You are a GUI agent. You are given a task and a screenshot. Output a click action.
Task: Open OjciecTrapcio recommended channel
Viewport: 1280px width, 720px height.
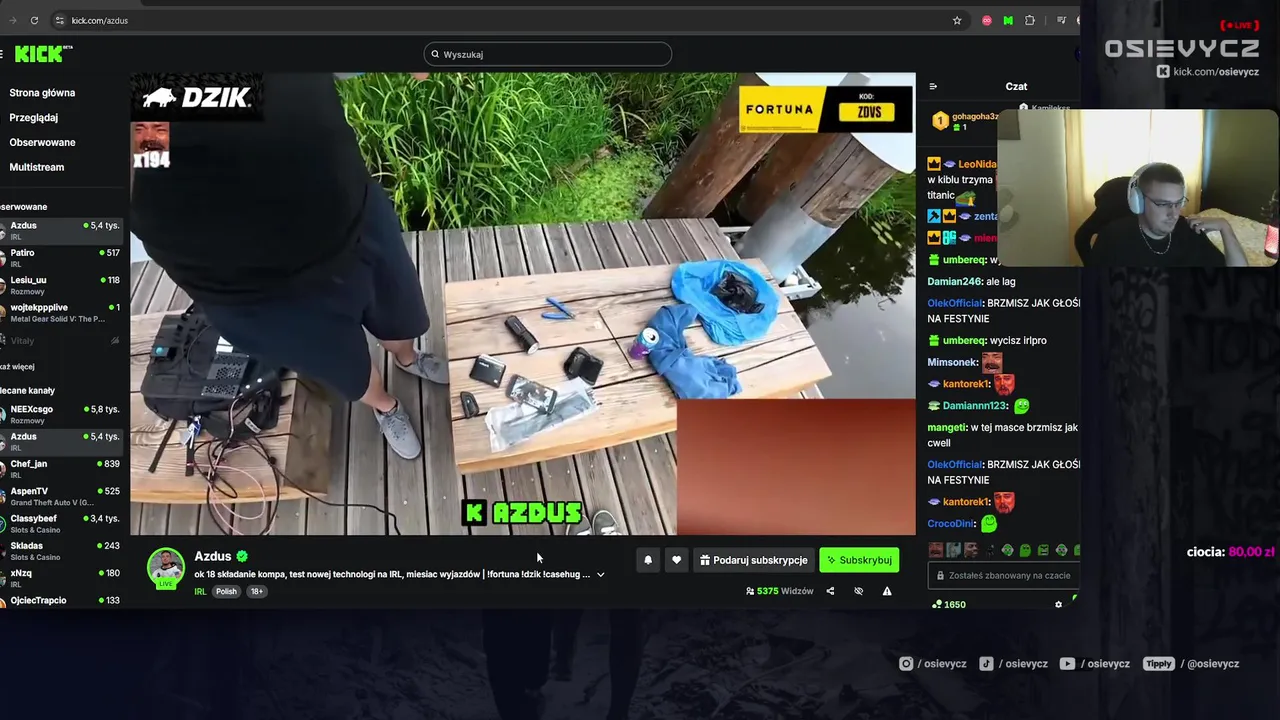pyautogui.click(x=61, y=600)
